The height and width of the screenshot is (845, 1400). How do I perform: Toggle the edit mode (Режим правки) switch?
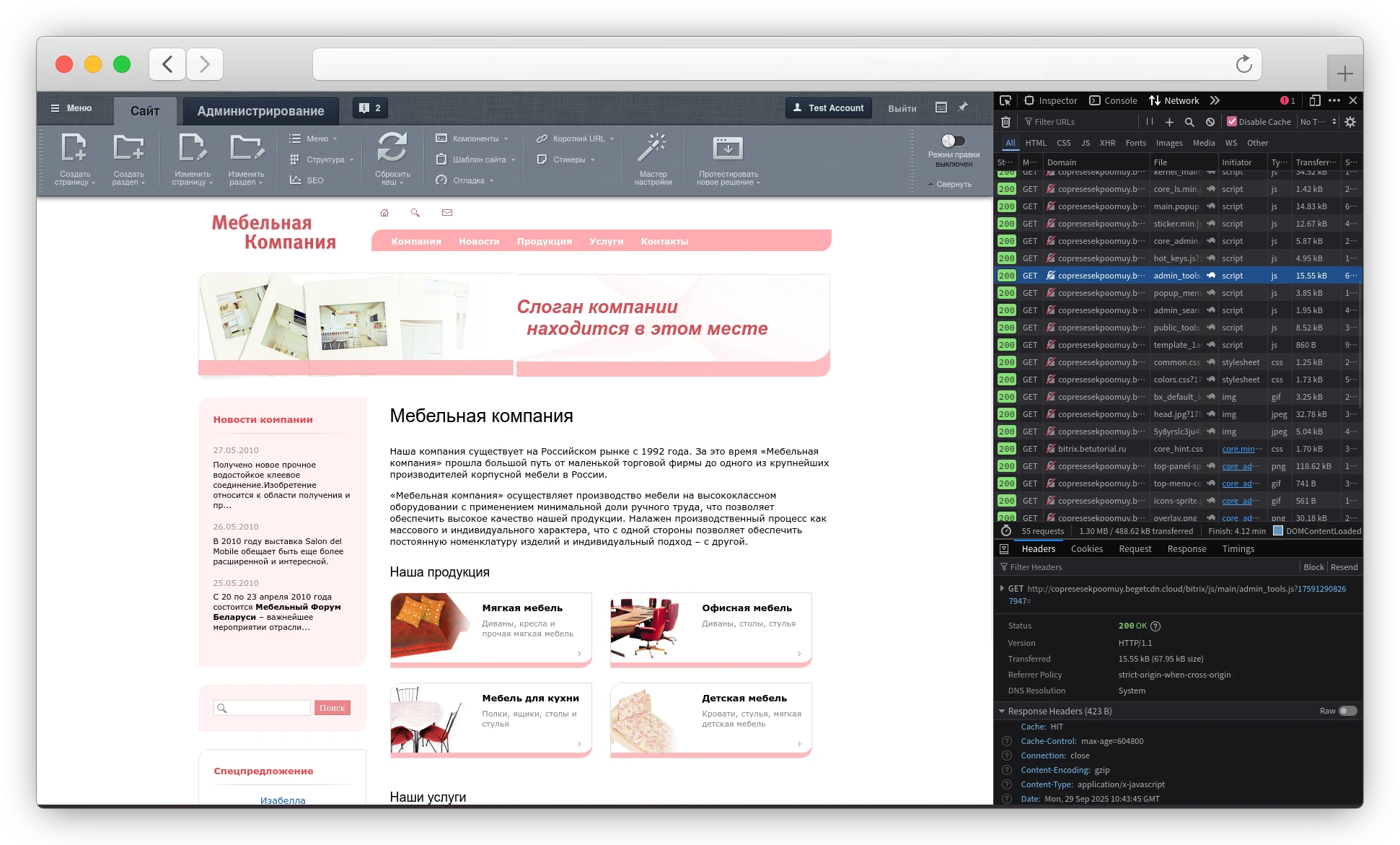tap(953, 141)
